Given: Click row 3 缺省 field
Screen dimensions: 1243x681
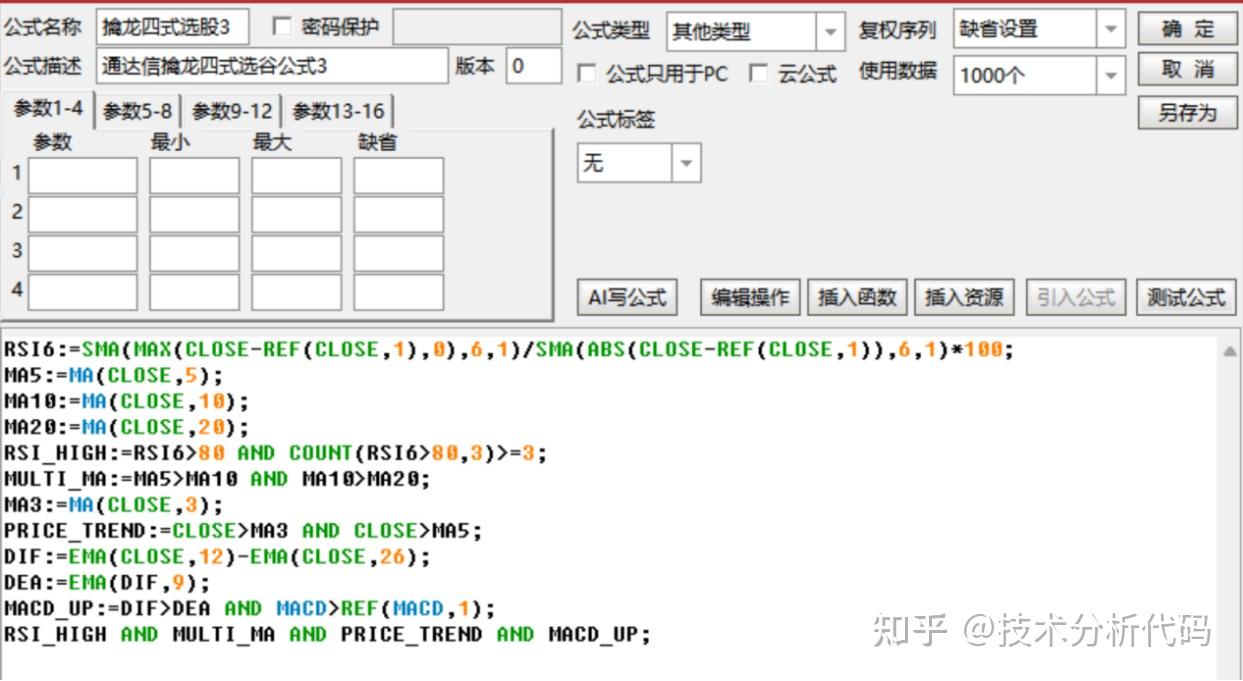Looking at the screenshot, I should tap(398, 254).
